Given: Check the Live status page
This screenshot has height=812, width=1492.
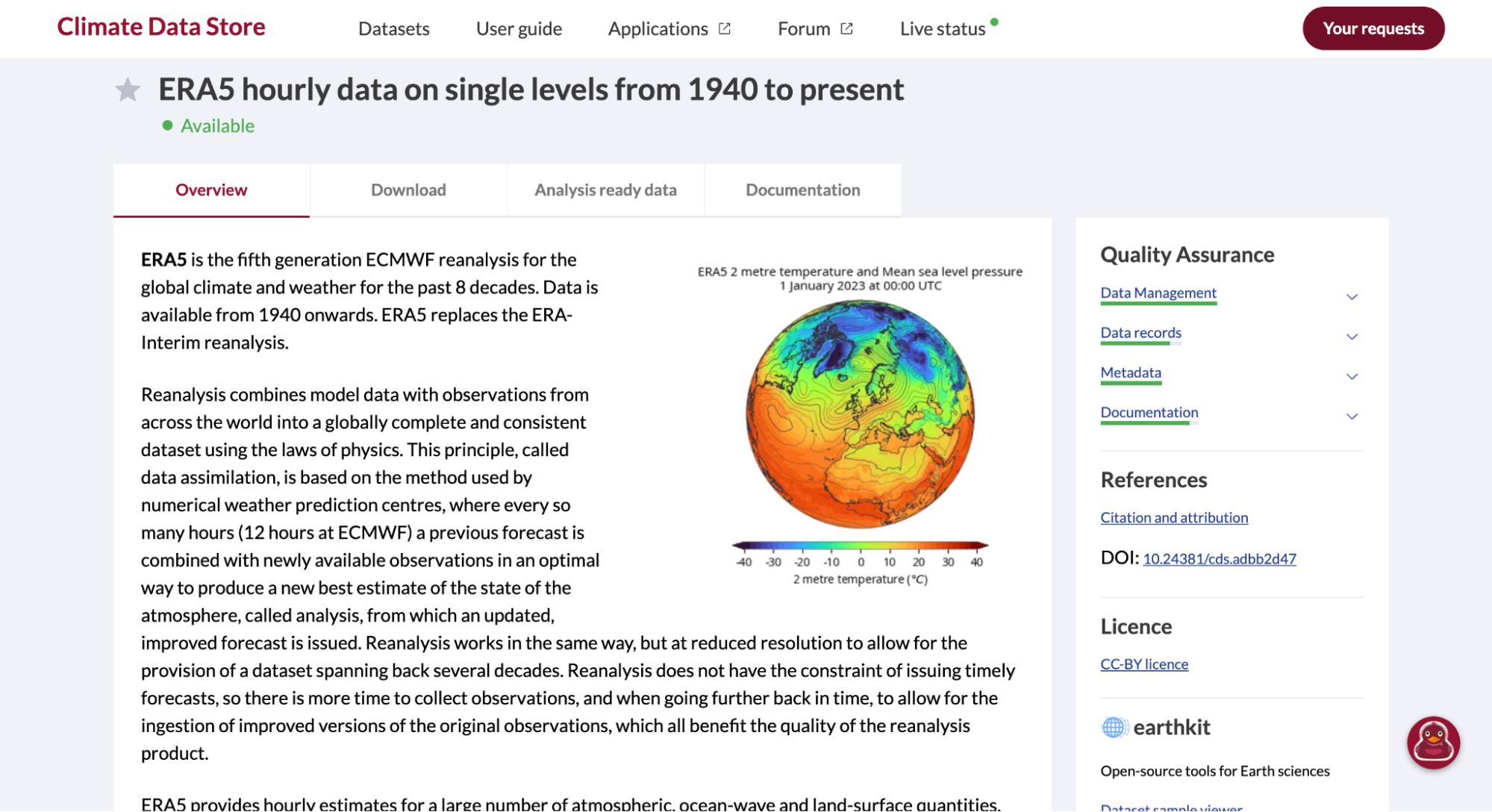Looking at the screenshot, I should click(943, 28).
